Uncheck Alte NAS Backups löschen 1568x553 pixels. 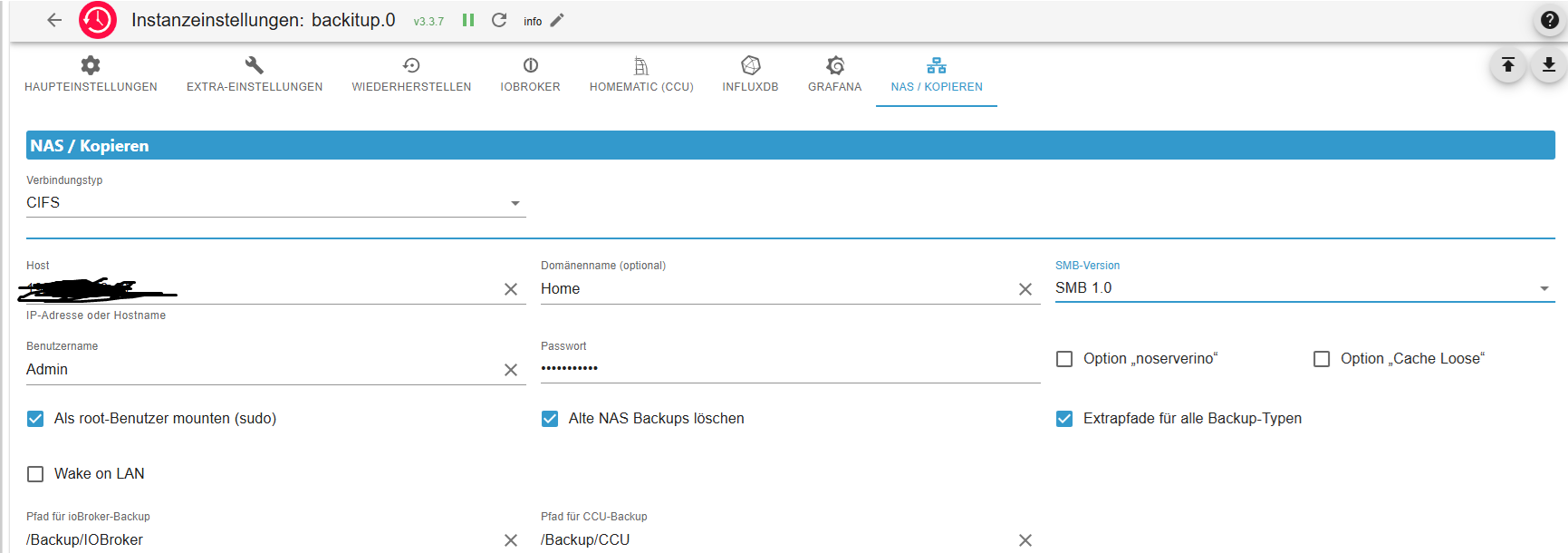click(550, 419)
